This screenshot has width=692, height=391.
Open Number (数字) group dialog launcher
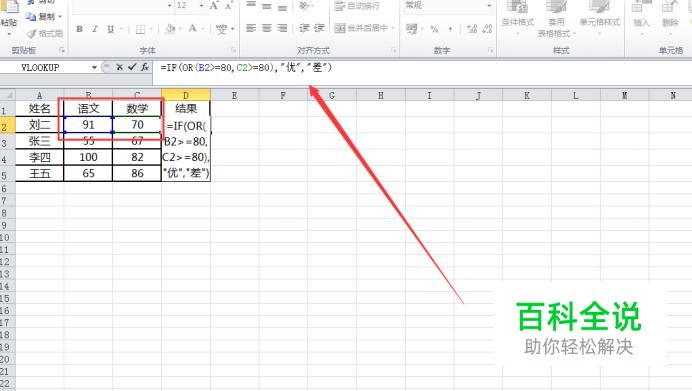pos(490,50)
